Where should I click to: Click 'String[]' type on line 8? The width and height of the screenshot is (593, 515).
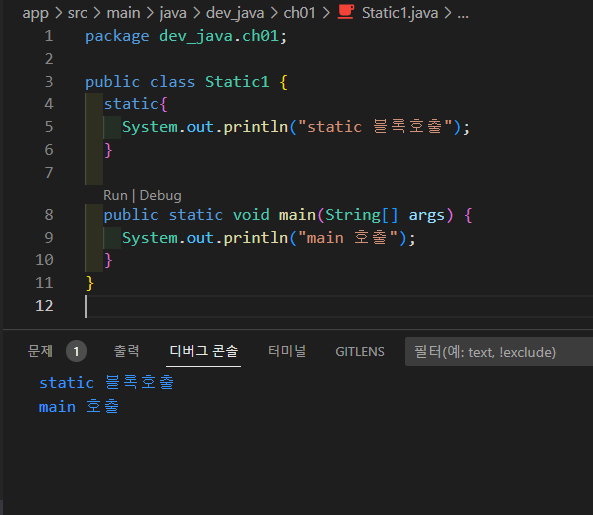362,215
